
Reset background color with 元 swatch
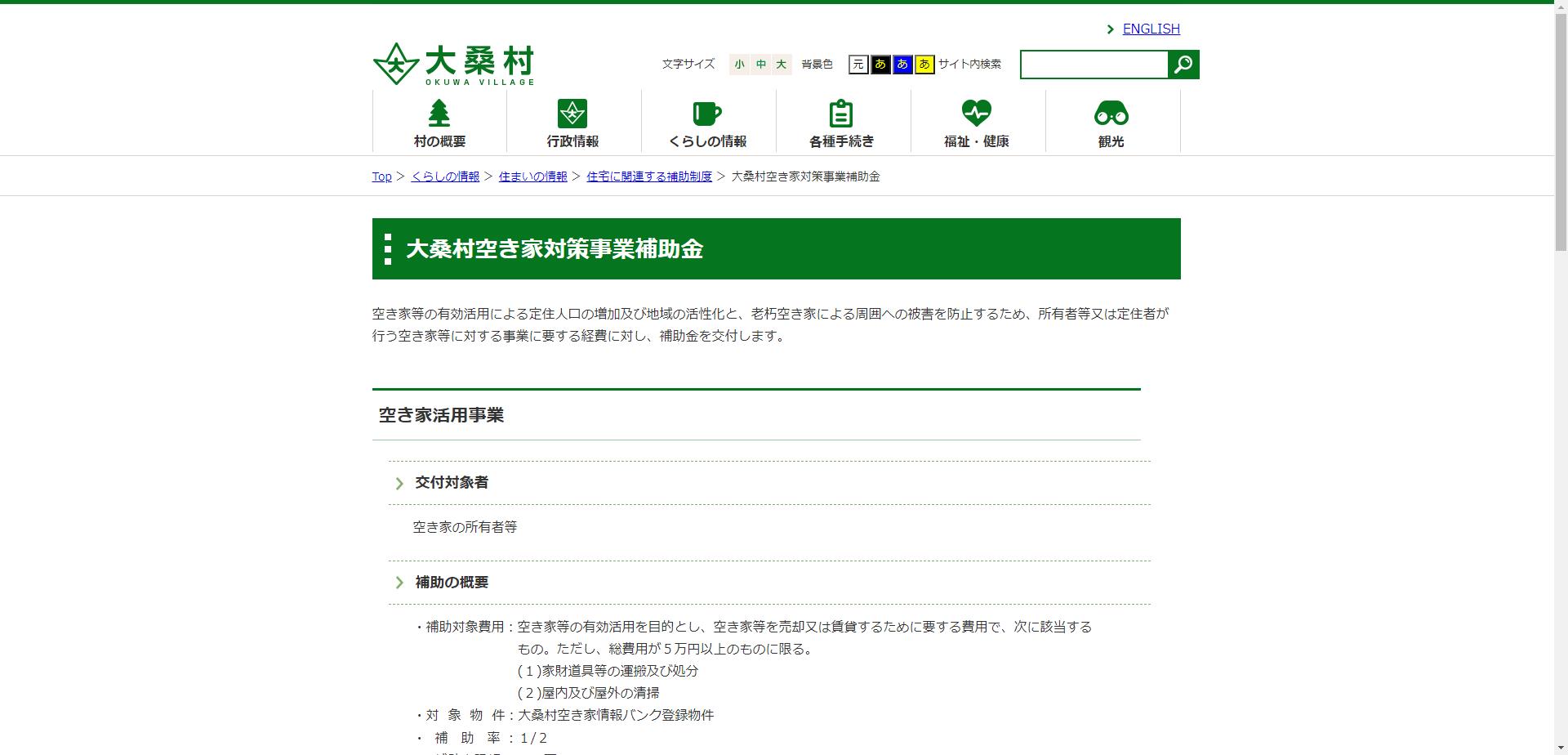(858, 65)
